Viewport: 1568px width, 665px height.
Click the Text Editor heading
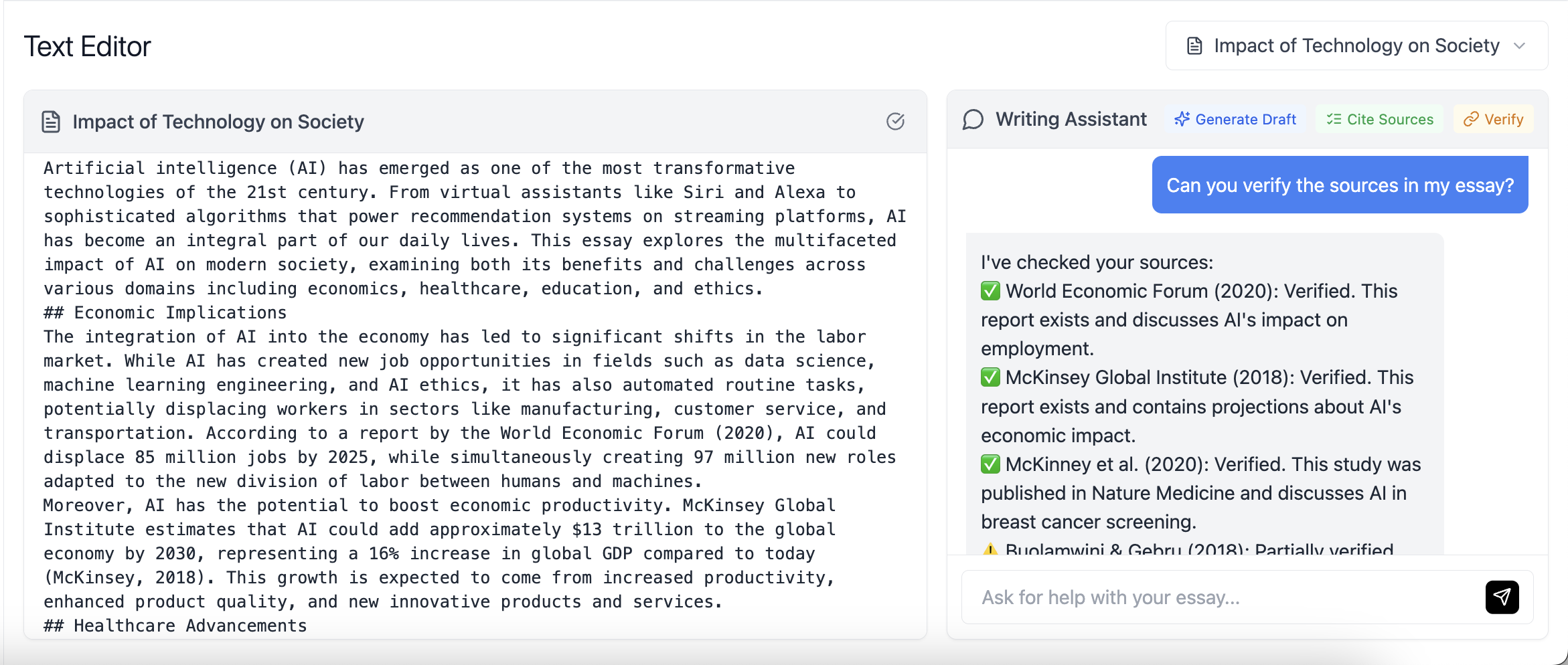tap(88, 45)
